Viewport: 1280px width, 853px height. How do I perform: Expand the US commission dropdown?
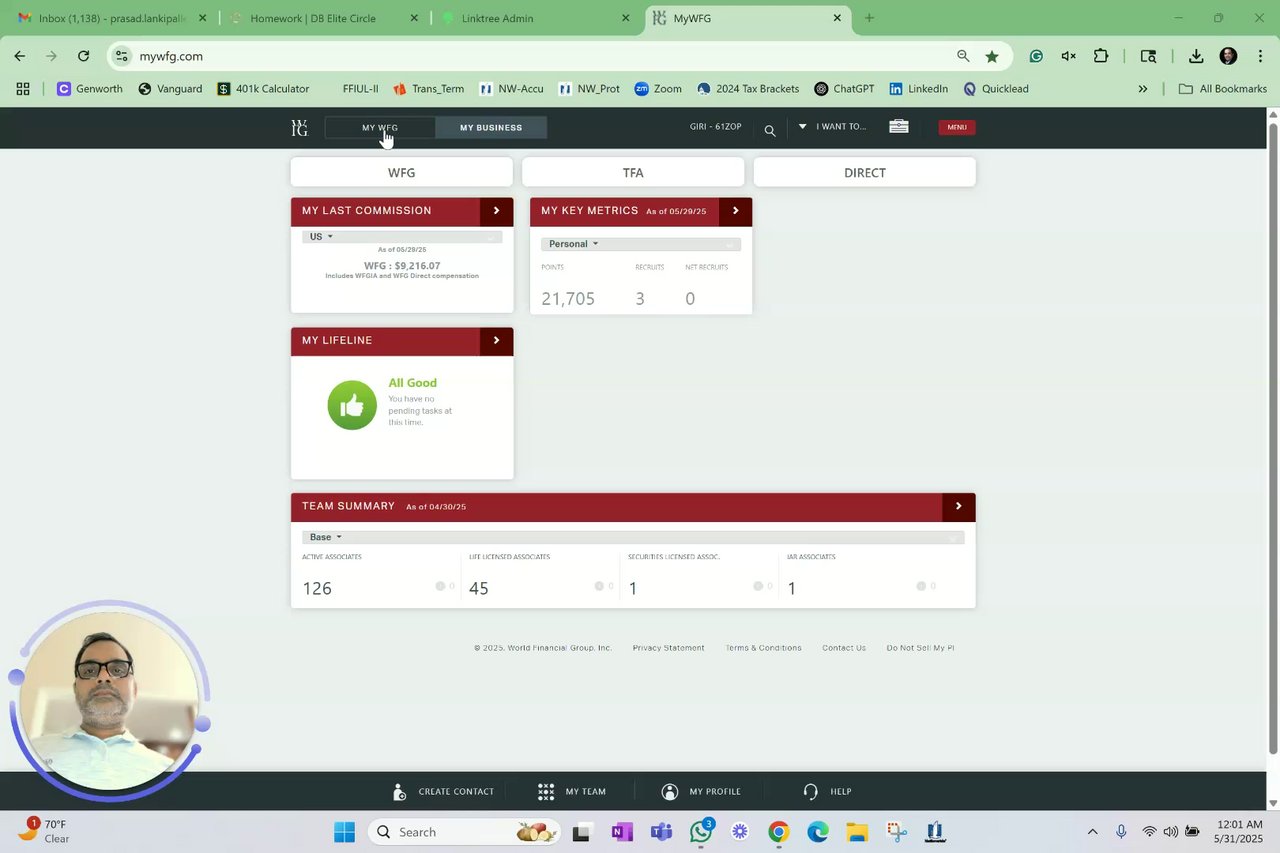[402, 237]
